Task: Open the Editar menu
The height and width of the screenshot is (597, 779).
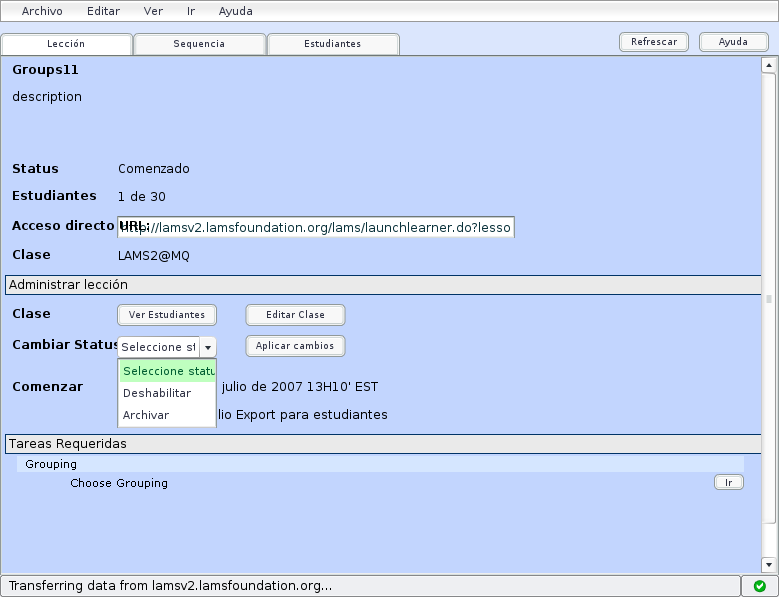Action: (x=103, y=12)
